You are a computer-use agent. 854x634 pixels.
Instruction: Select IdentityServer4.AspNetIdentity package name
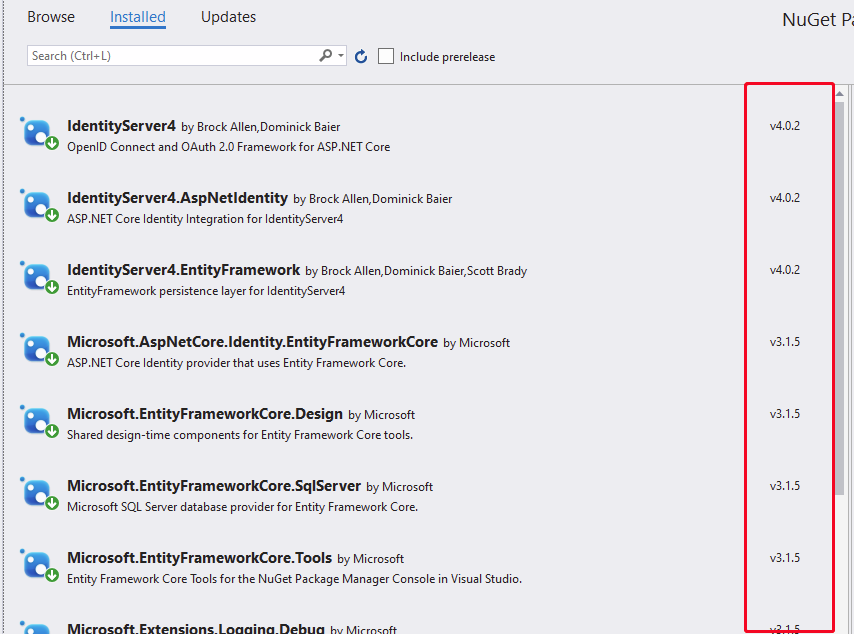177,198
